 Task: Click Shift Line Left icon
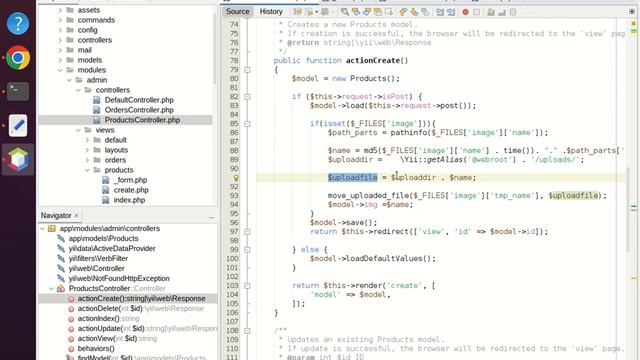440,12
